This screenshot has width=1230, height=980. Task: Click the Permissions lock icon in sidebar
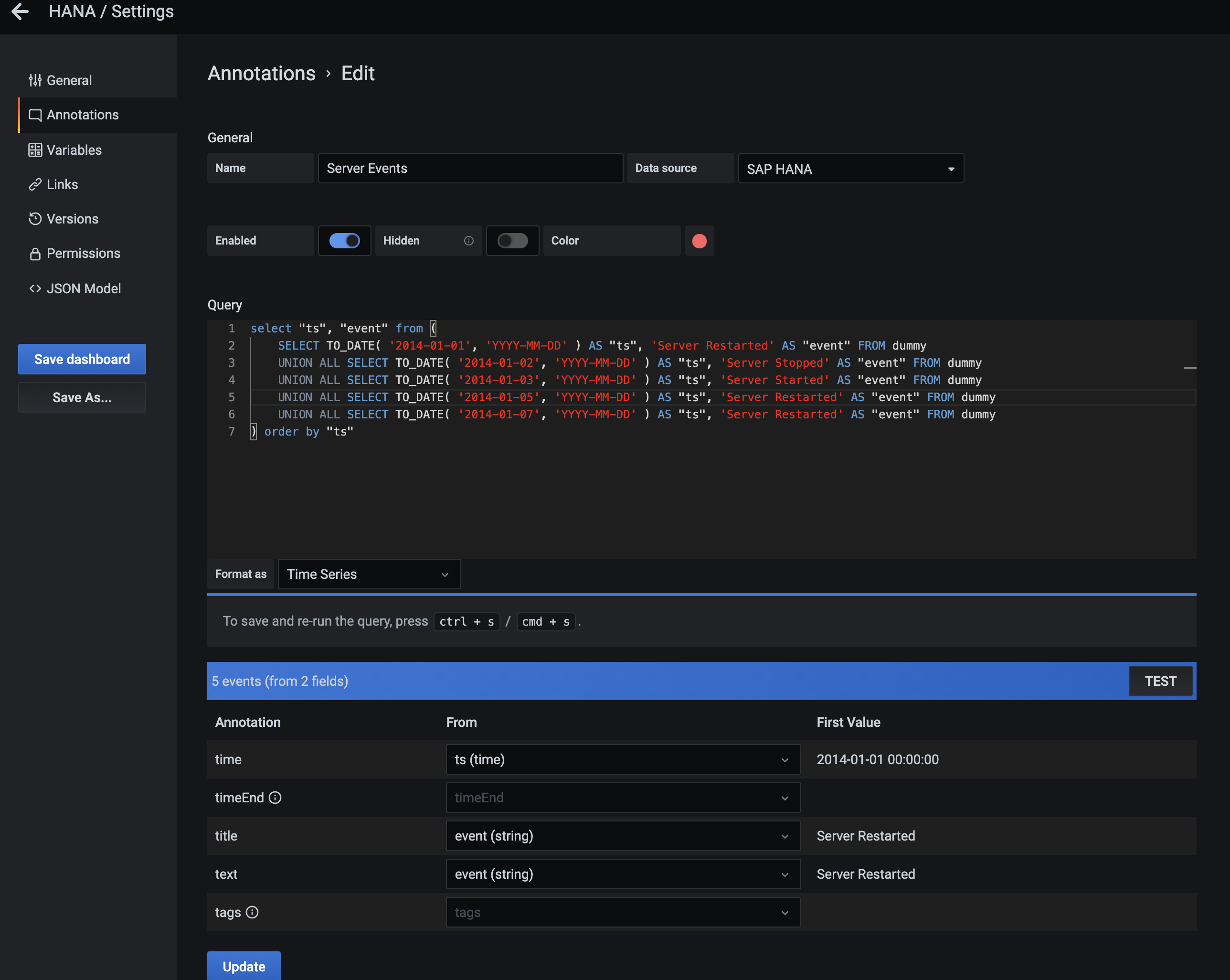[x=35, y=254]
